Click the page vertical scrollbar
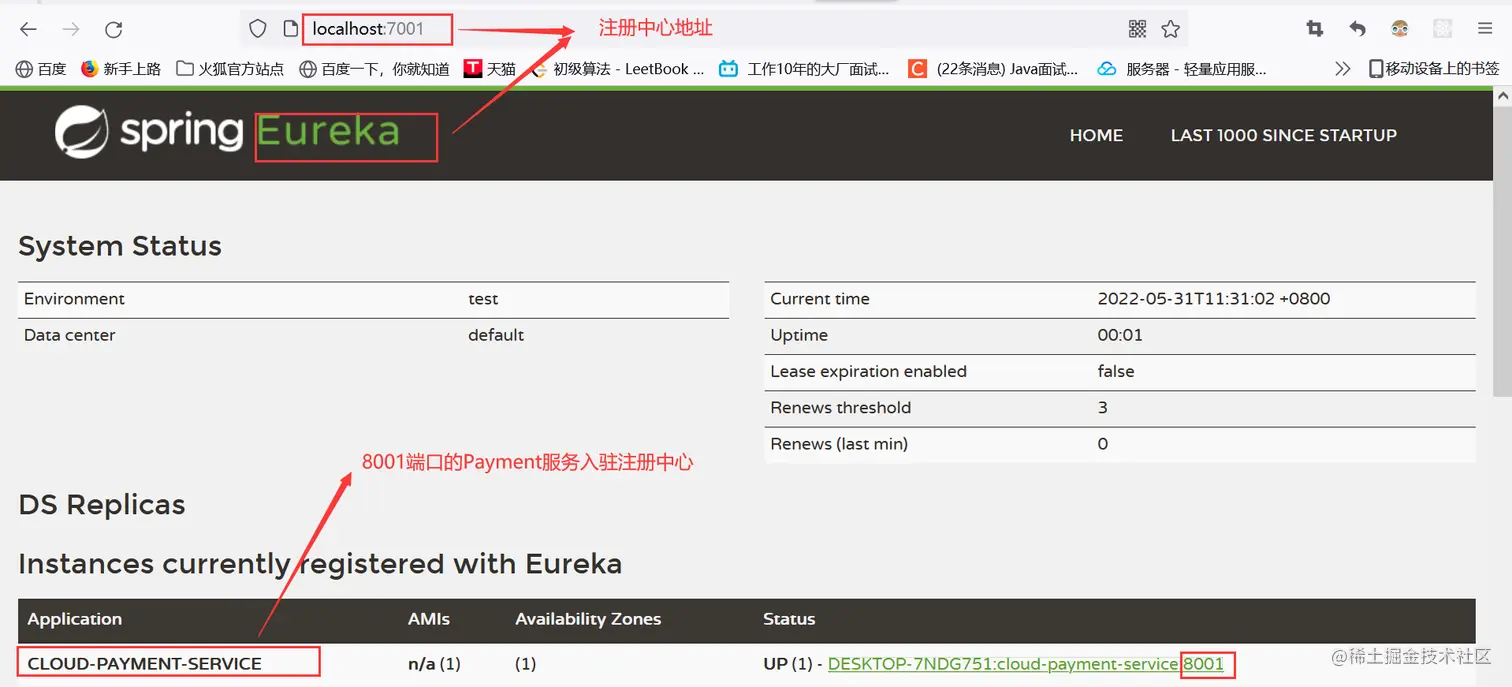1512x687 pixels. pyautogui.click(x=1501, y=250)
